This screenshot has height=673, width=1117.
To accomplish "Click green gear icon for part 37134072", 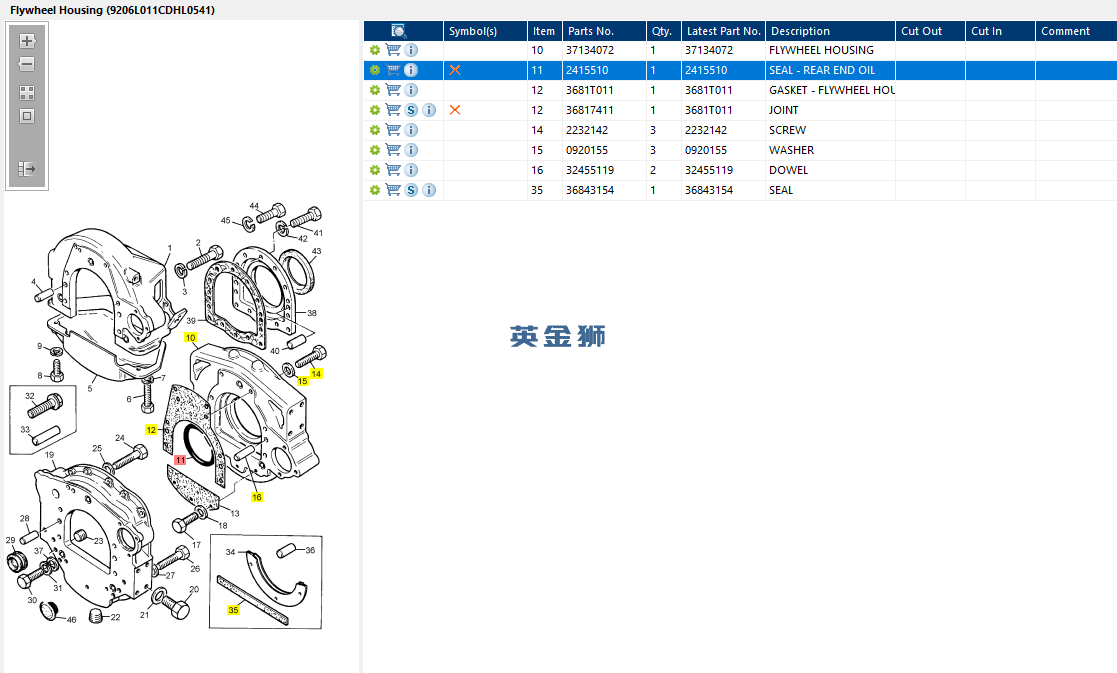I will click(375, 50).
